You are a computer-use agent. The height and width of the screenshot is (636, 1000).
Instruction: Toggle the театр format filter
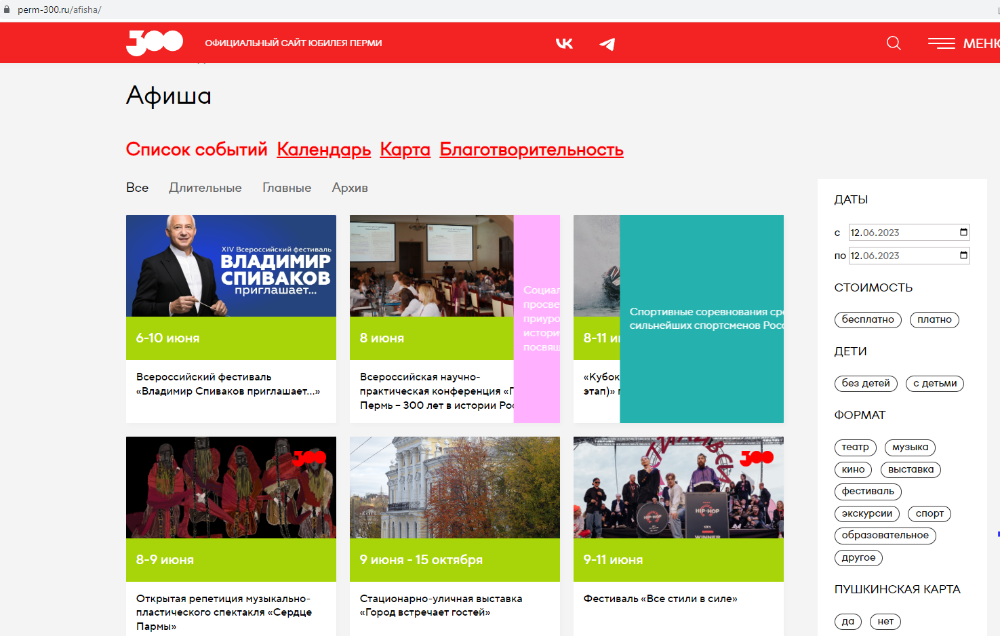[x=855, y=447]
